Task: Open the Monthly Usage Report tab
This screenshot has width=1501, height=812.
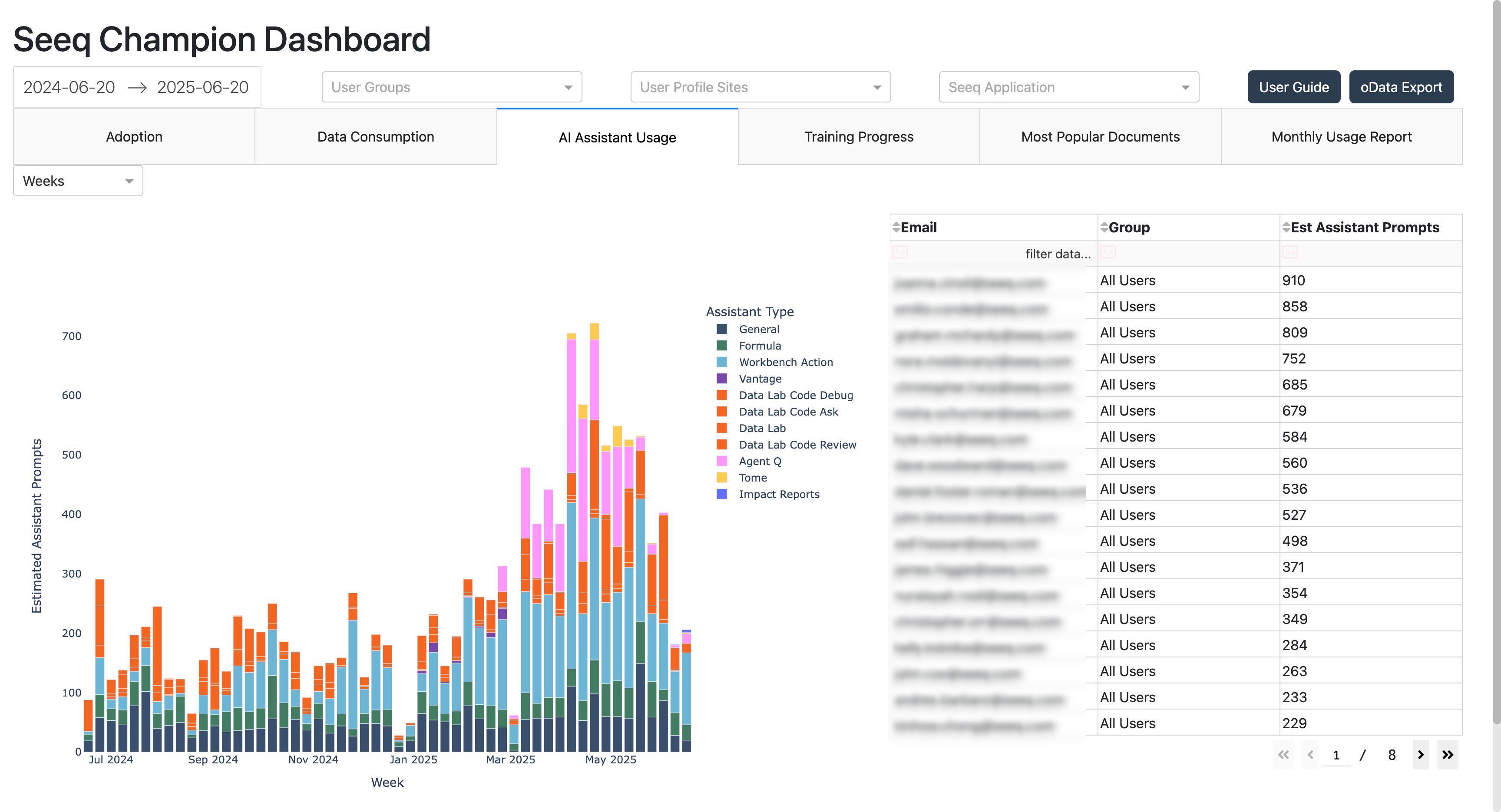Action: coord(1341,137)
